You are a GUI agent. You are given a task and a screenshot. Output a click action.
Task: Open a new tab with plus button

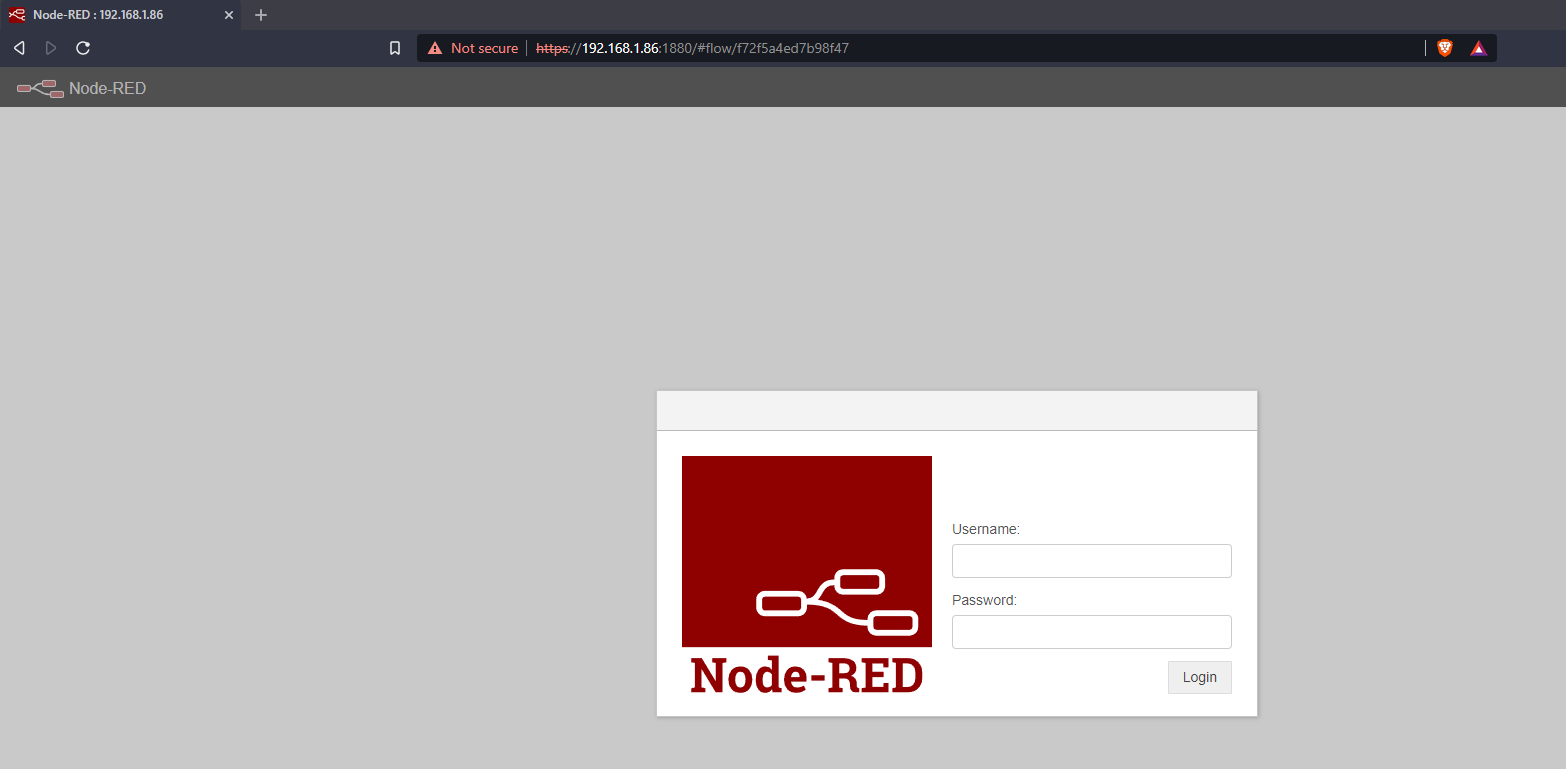[x=261, y=15]
